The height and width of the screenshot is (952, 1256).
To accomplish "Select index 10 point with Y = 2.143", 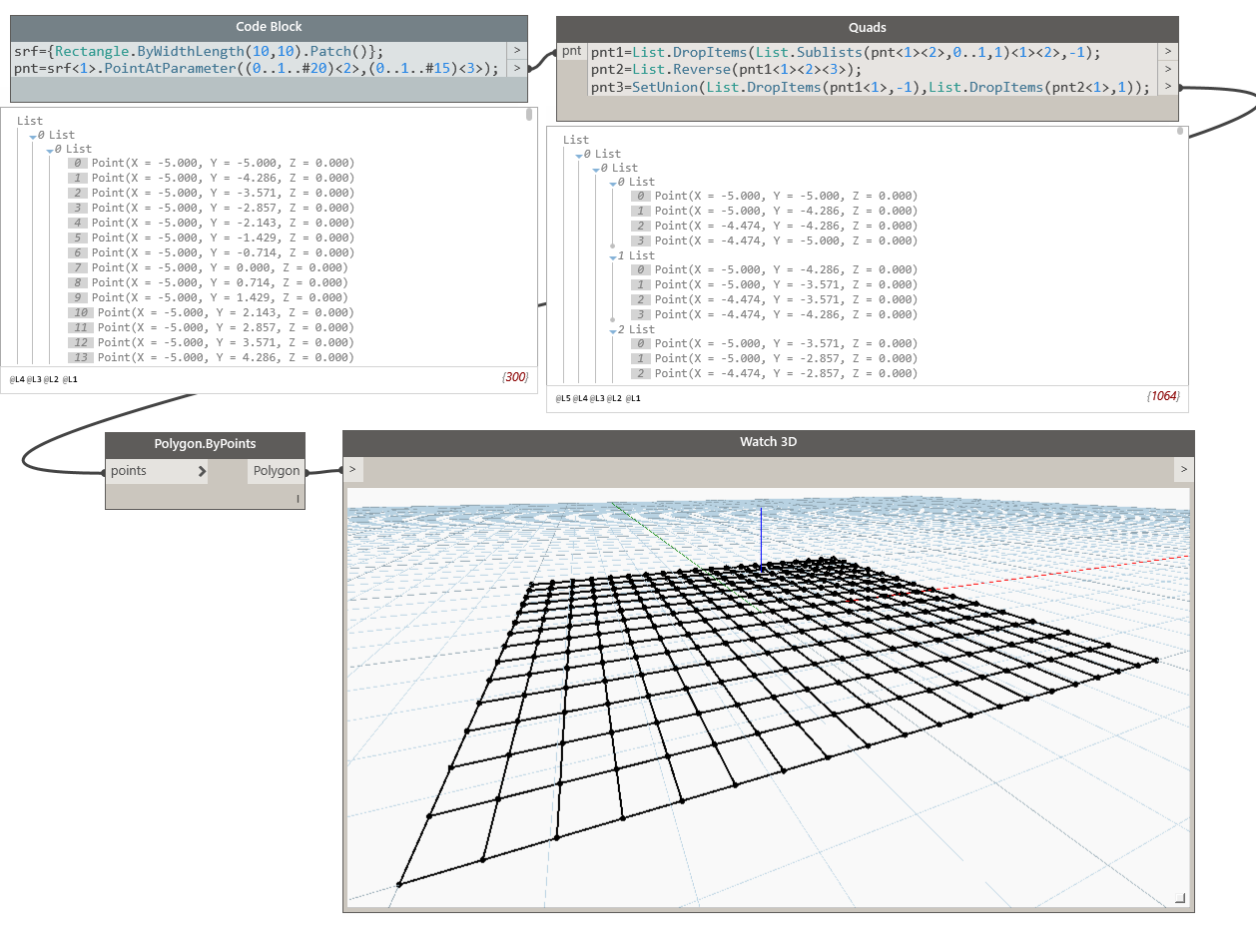I will pos(212,312).
